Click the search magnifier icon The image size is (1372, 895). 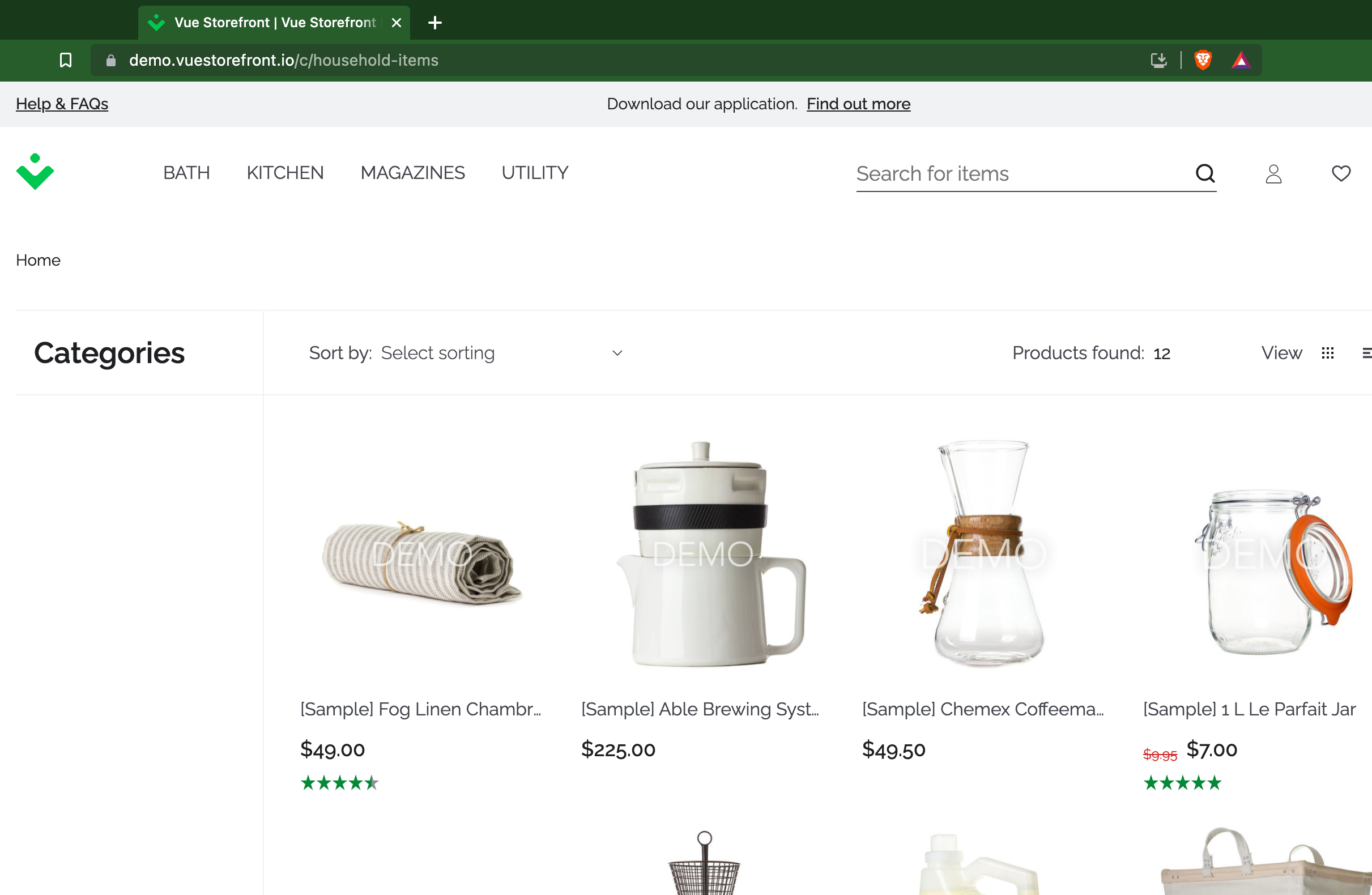tap(1205, 173)
